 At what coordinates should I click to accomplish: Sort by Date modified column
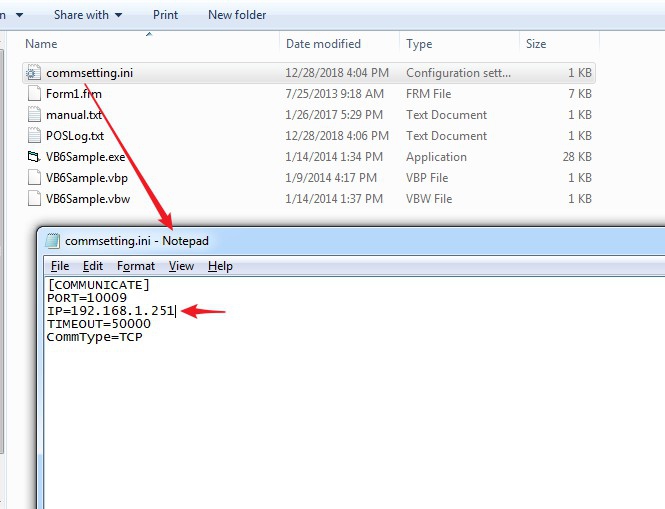click(323, 44)
